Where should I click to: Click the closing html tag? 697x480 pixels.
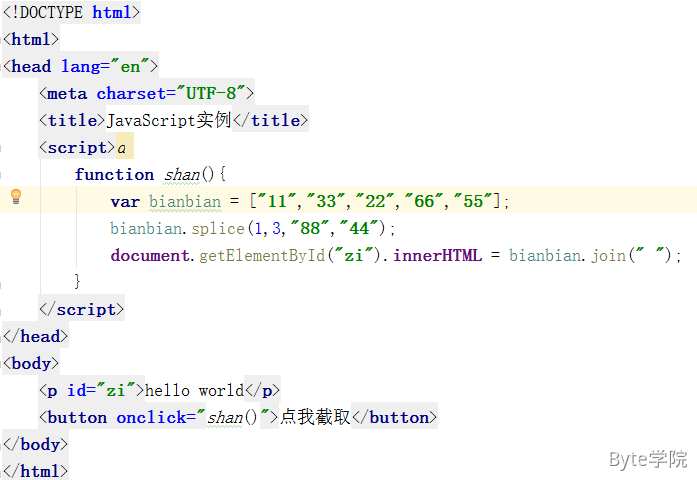click(35, 471)
